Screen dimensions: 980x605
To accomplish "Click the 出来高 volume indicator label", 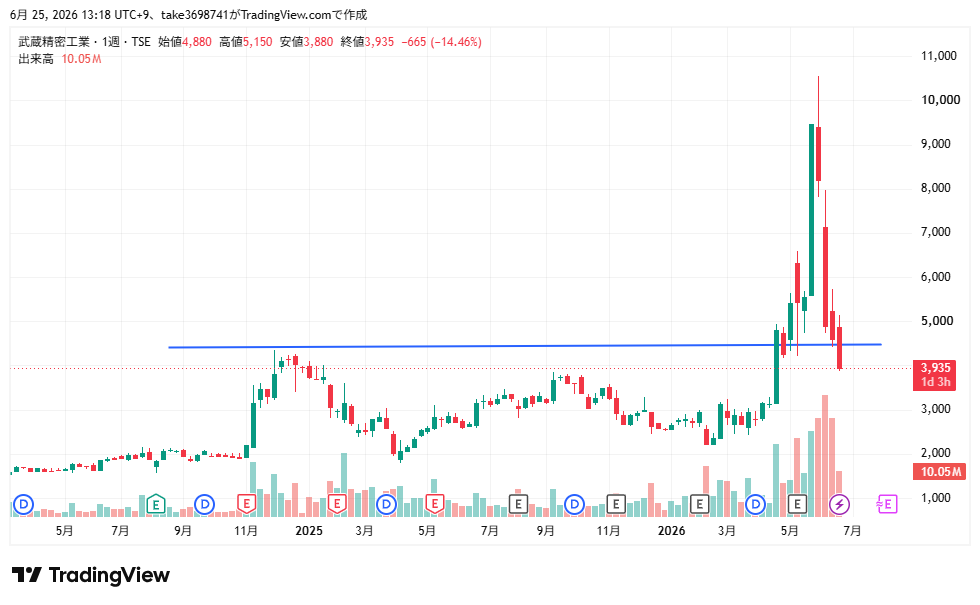I will 36,59.
